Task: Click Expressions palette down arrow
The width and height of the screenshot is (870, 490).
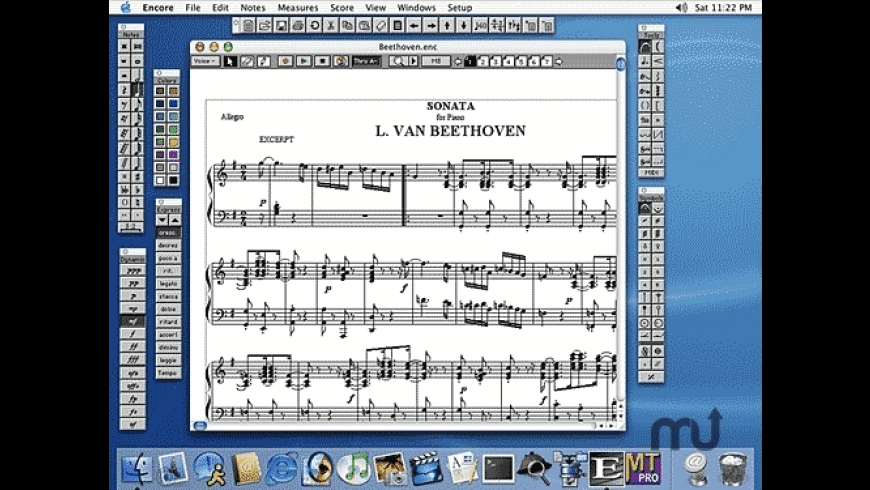Action: pos(162,220)
